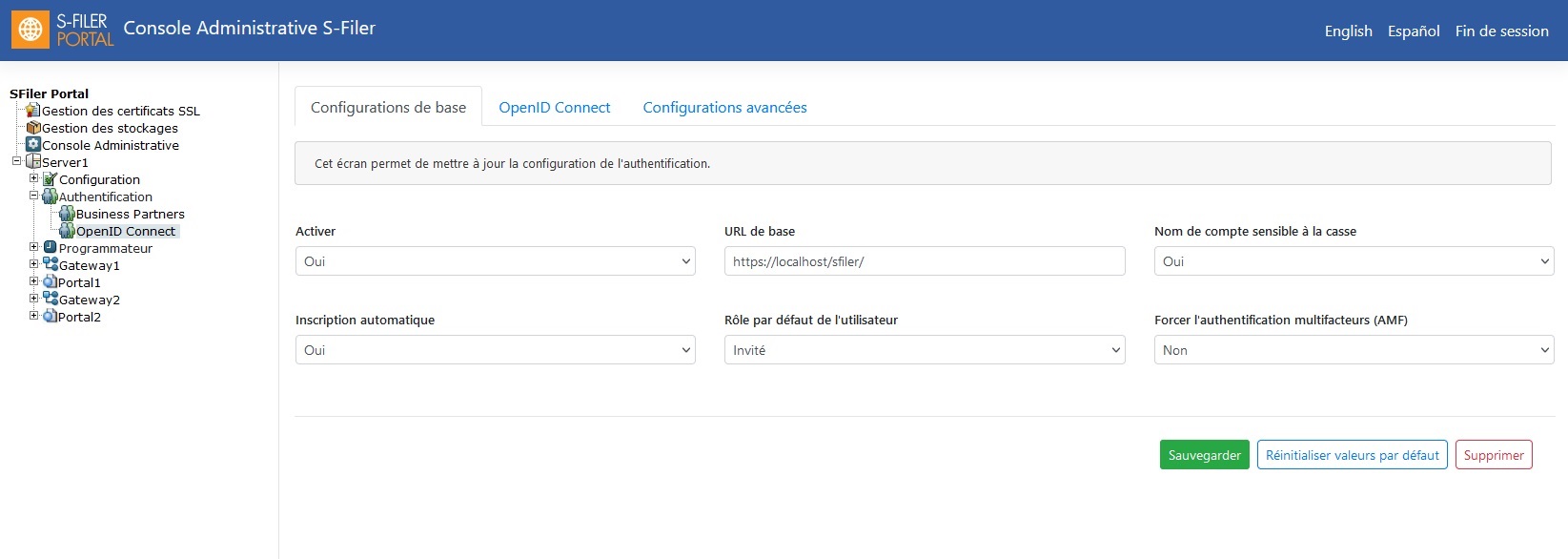
Task: Open the Inscription automatique dropdown
Action: [x=496, y=350]
